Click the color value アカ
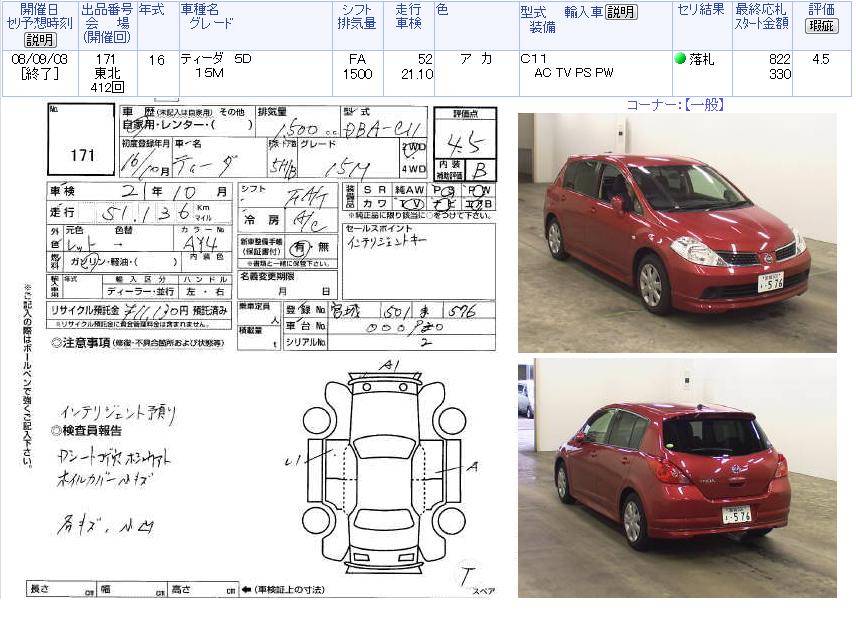This screenshot has height=618, width=856. click(476, 59)
